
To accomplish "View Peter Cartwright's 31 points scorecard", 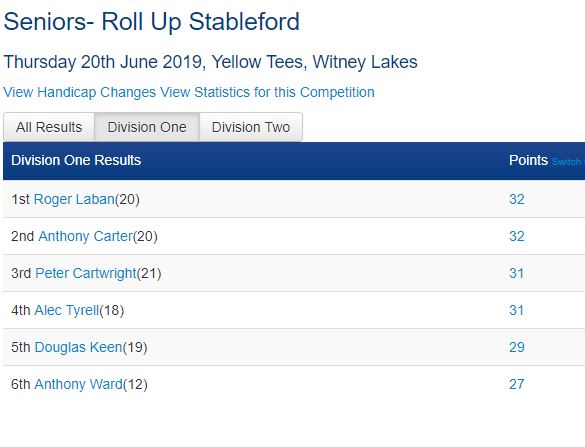I will [x=516, y=273].
